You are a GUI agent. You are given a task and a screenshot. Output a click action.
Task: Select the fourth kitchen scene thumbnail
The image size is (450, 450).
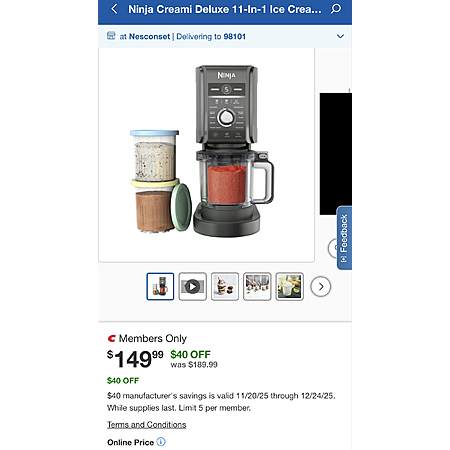click(257, 287)
